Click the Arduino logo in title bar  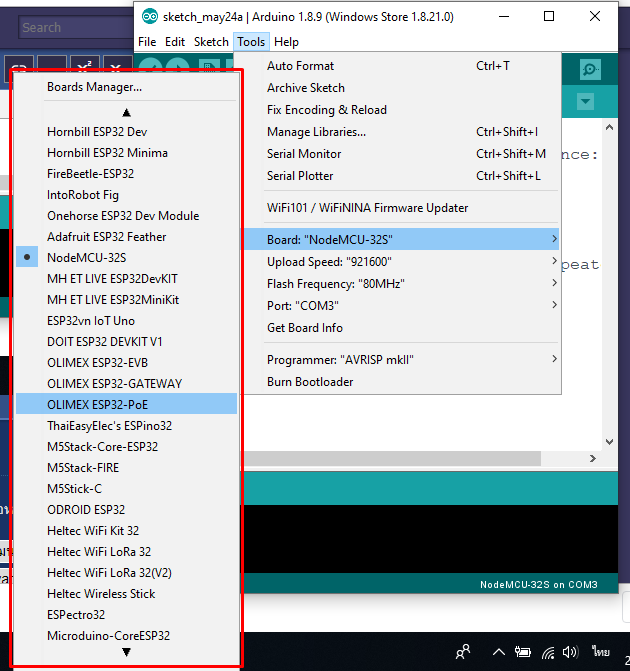coord(150,17)
